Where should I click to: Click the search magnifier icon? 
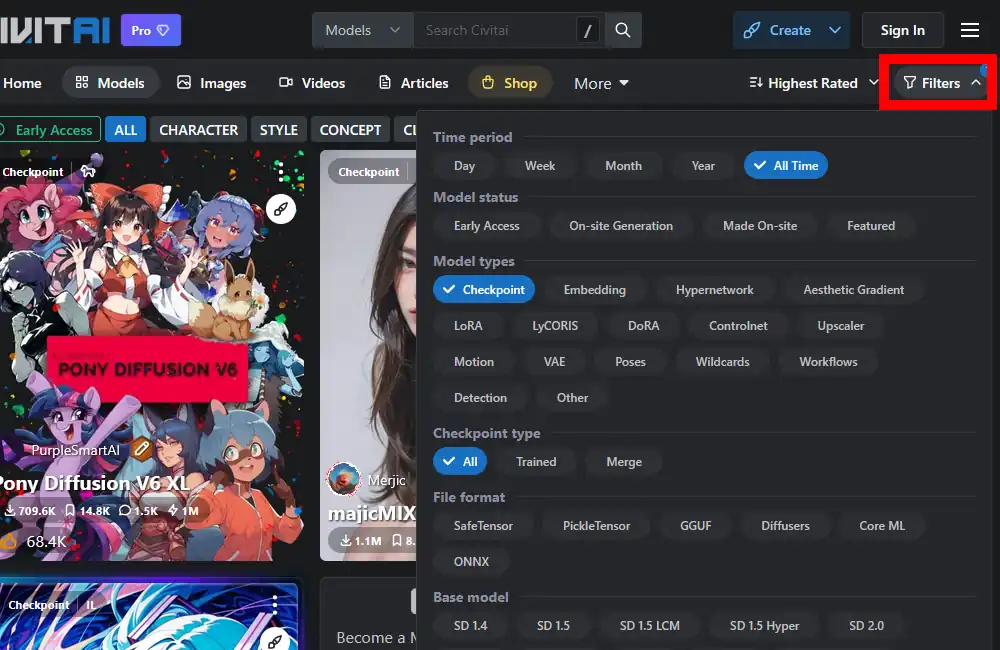622,30
